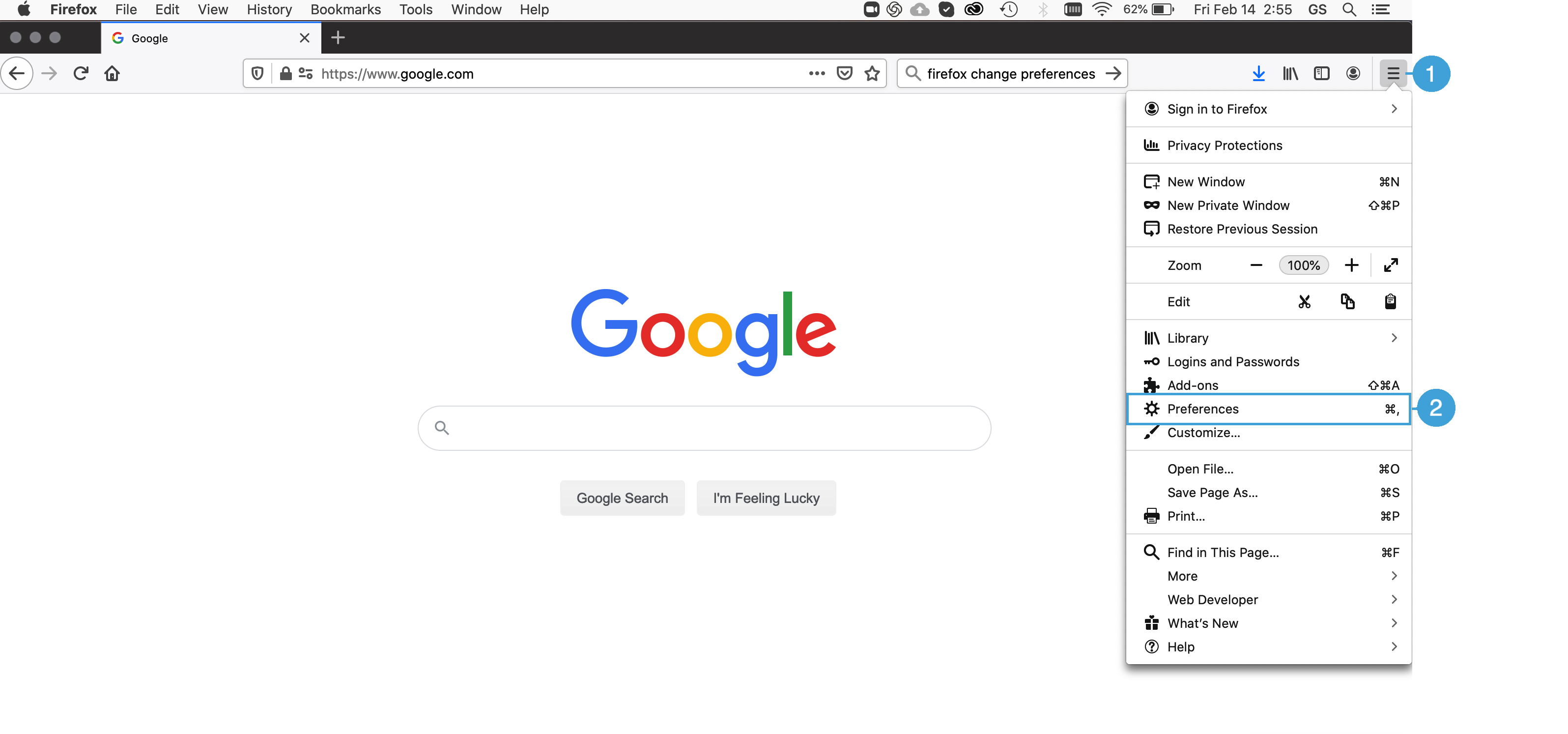Screen dimensions: 1568x734
Task: Bookmark this page with the star
Action: (872, 74)
